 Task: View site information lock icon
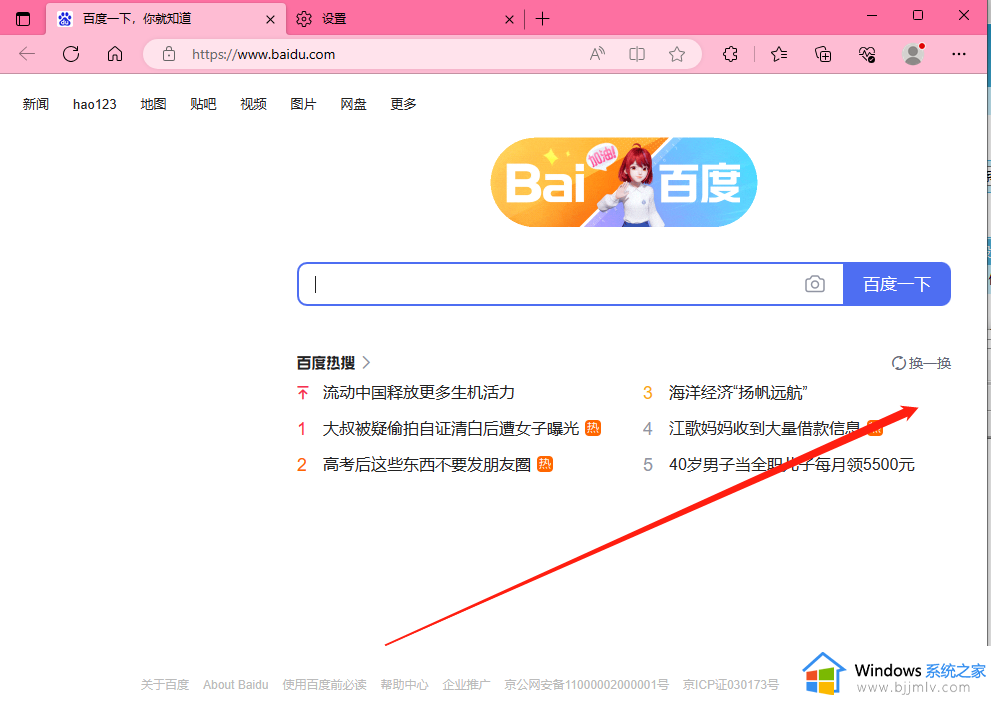pyautogui.click(x=169, y=54)
